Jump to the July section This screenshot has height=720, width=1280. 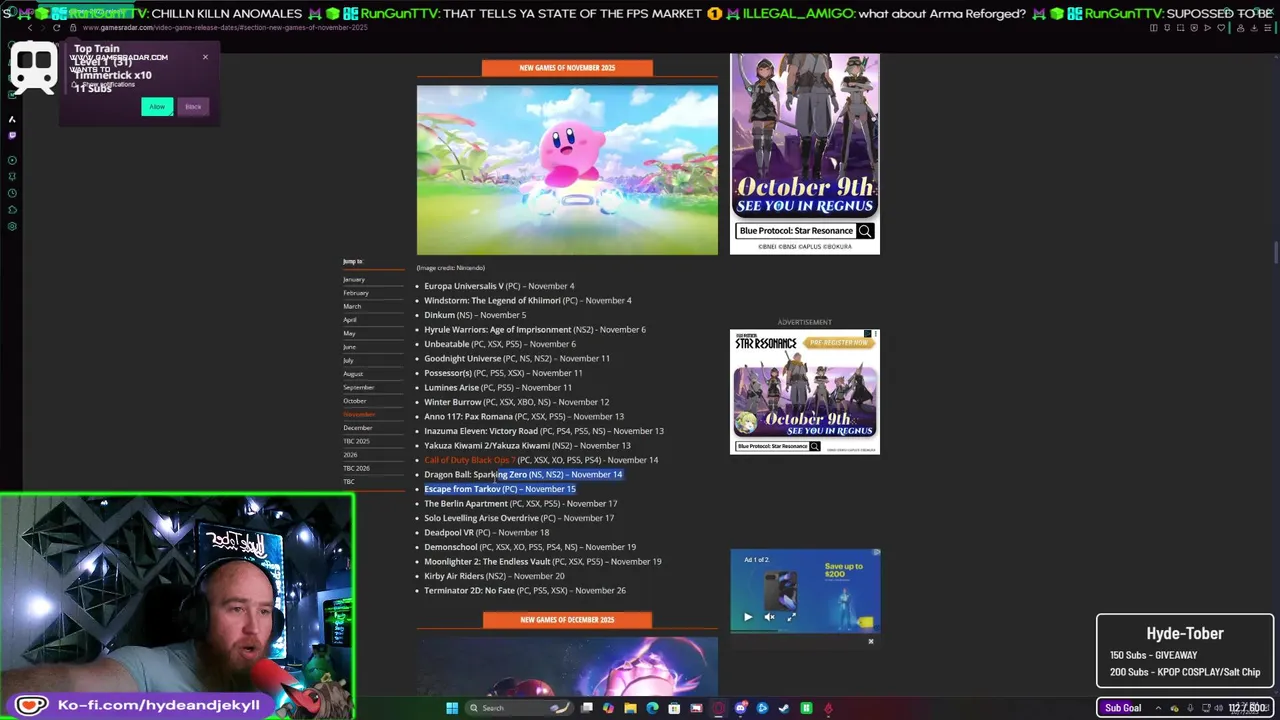[x=348, y=361]
